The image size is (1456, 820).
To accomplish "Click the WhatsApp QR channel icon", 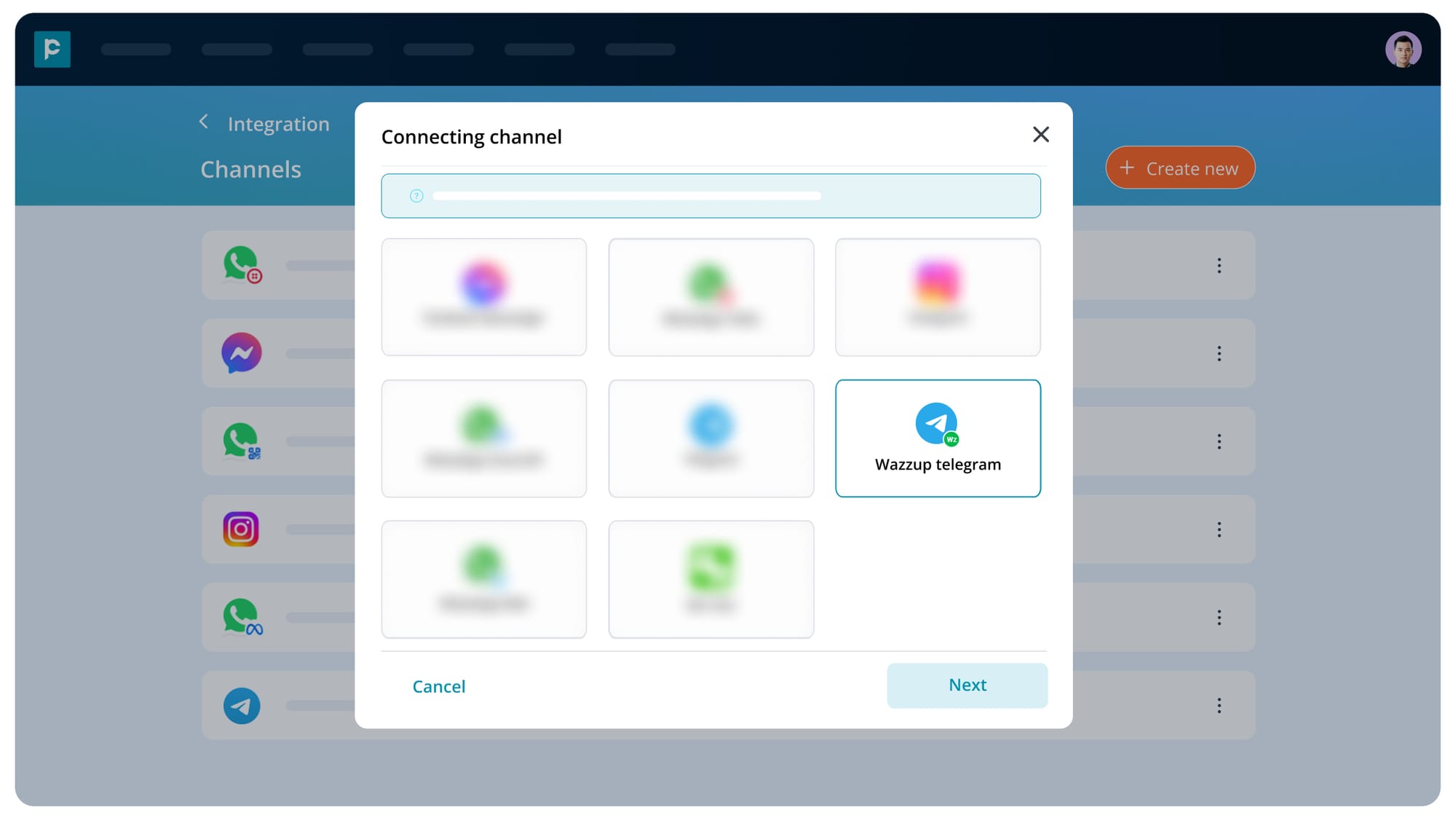I will (241, 441).
